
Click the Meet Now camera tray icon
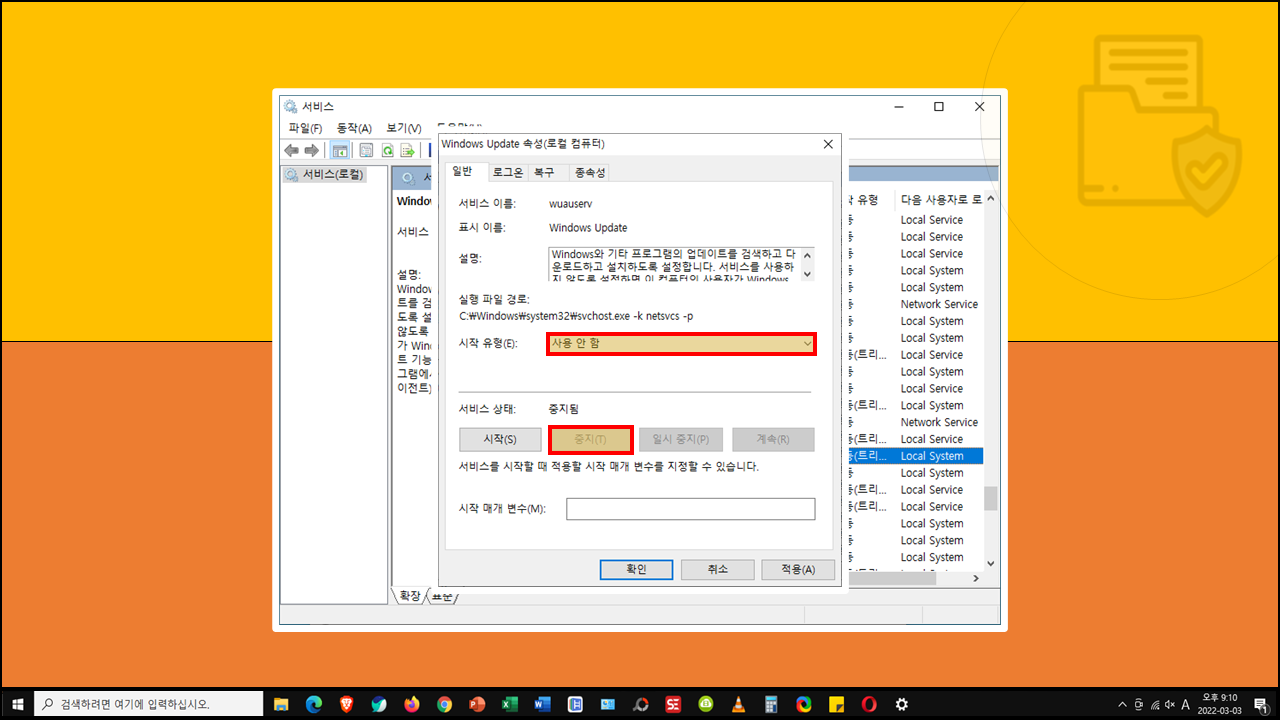[x=1137, y=704]
